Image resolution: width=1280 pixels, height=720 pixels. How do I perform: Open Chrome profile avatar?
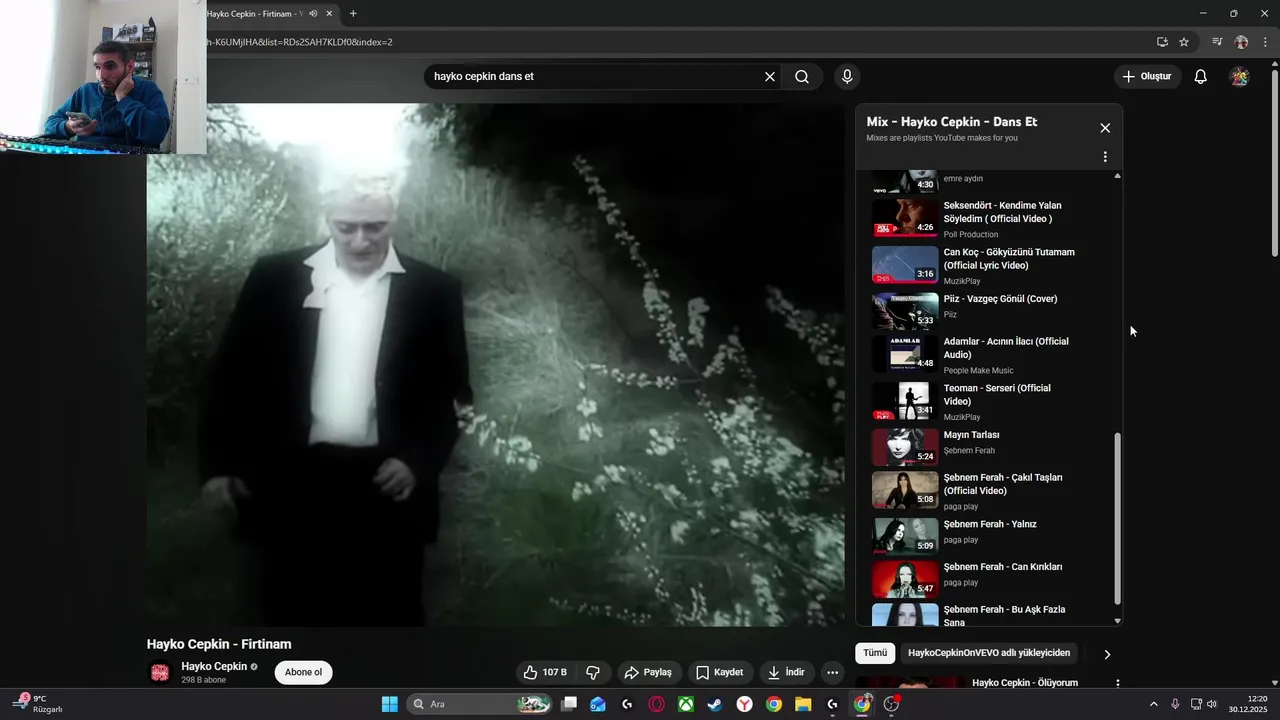click(1241, 42)
